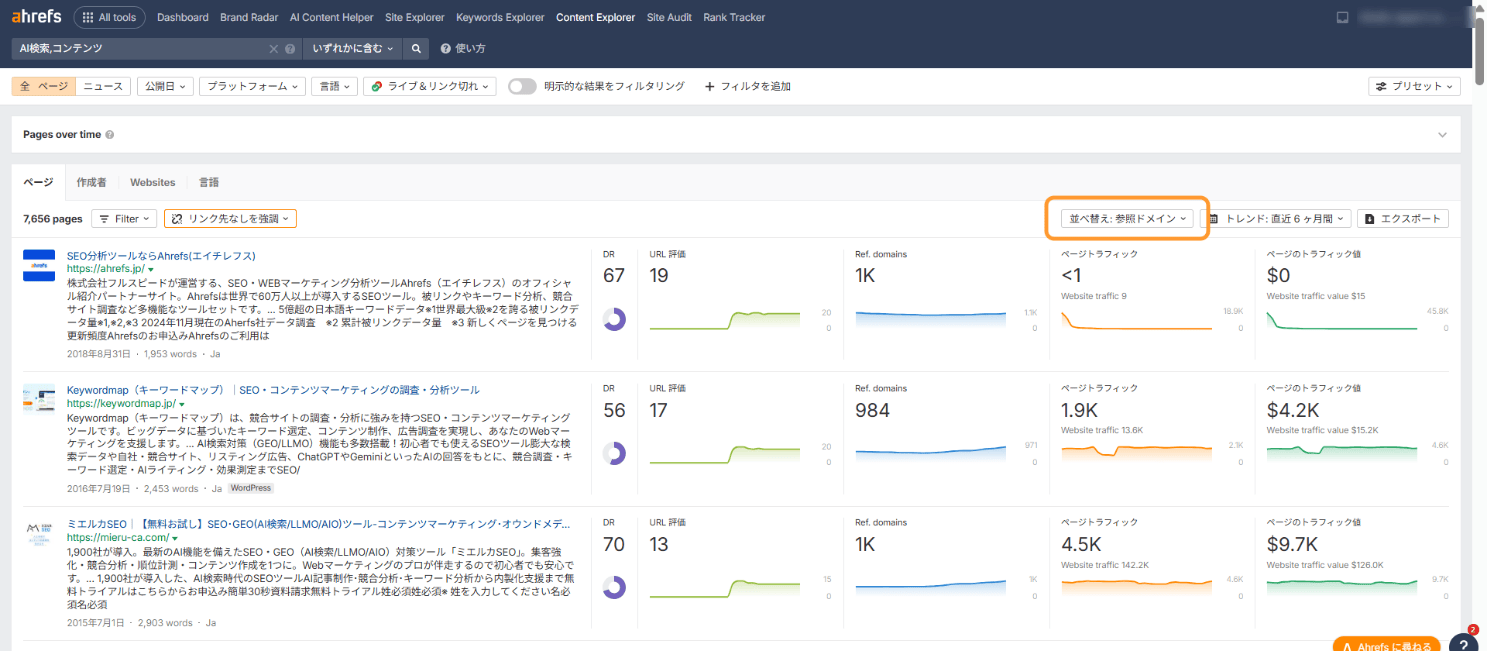This screenshot has width=1487, height=651.
Task: Click the ahrefs.jp result thumbnail
Action: [x=39, y=265]
